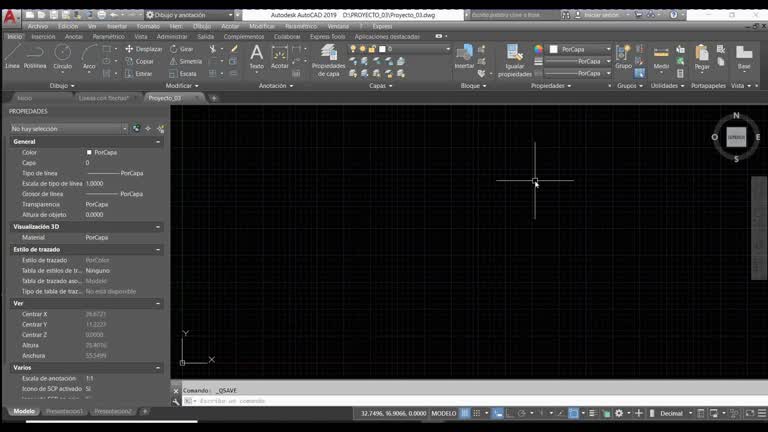The height and width of the screenshot is (432, 768).
Task: Expand the Dibujo panel flyout
Action: tap(62, 86)
